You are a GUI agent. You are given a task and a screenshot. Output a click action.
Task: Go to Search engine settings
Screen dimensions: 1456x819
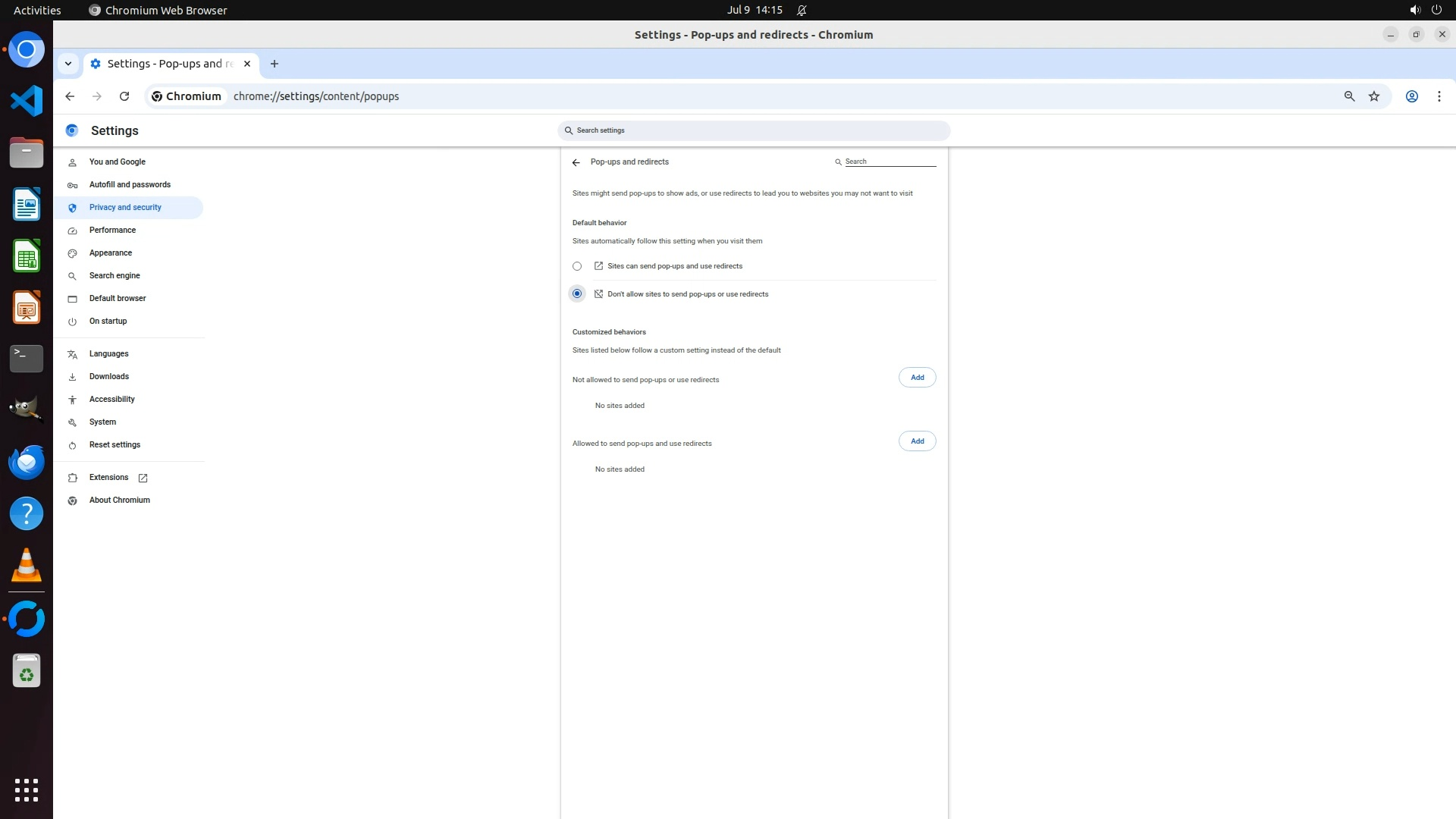(x=115, y=275)
